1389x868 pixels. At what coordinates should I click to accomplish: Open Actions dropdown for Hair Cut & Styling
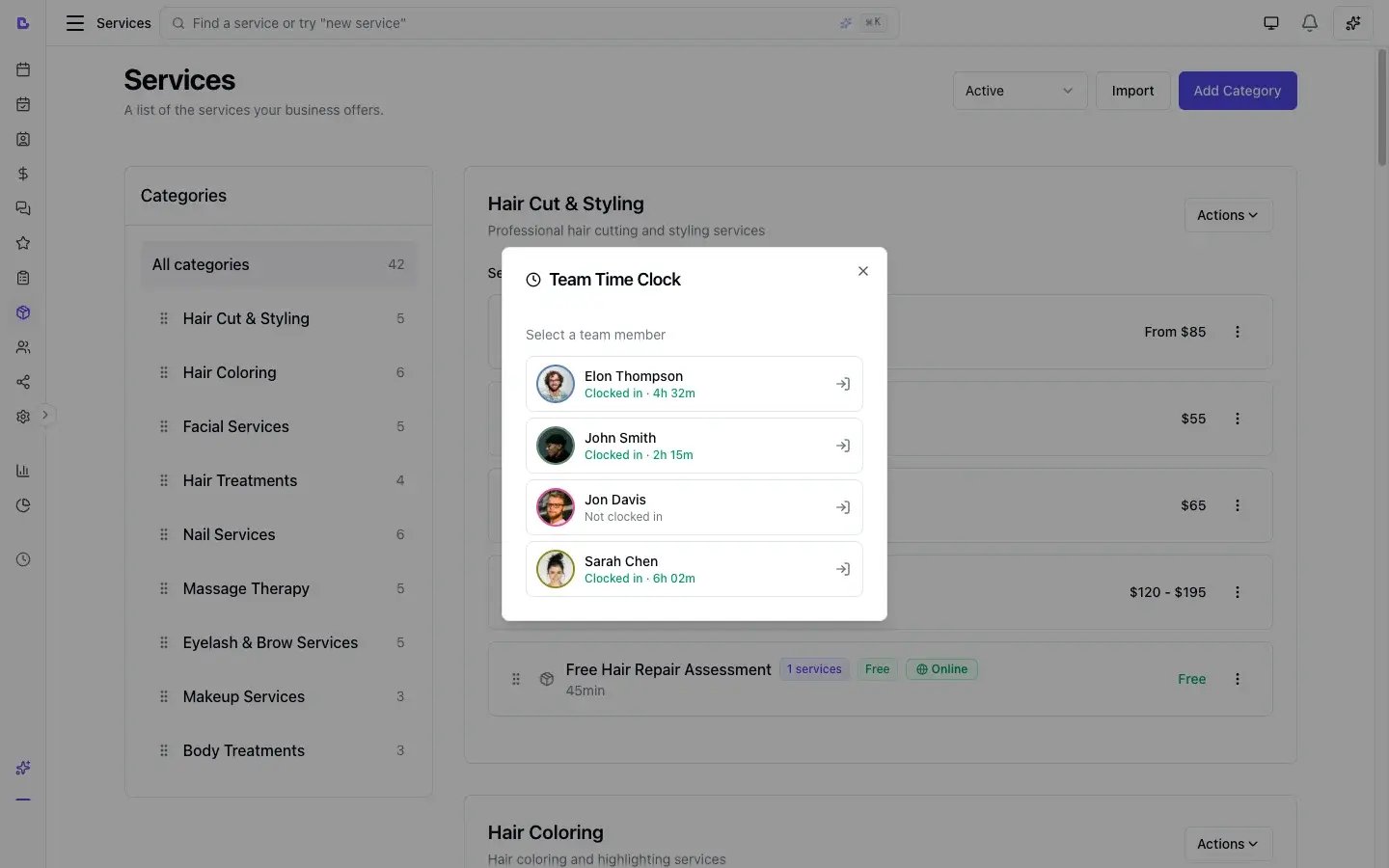coord(1228,215)
